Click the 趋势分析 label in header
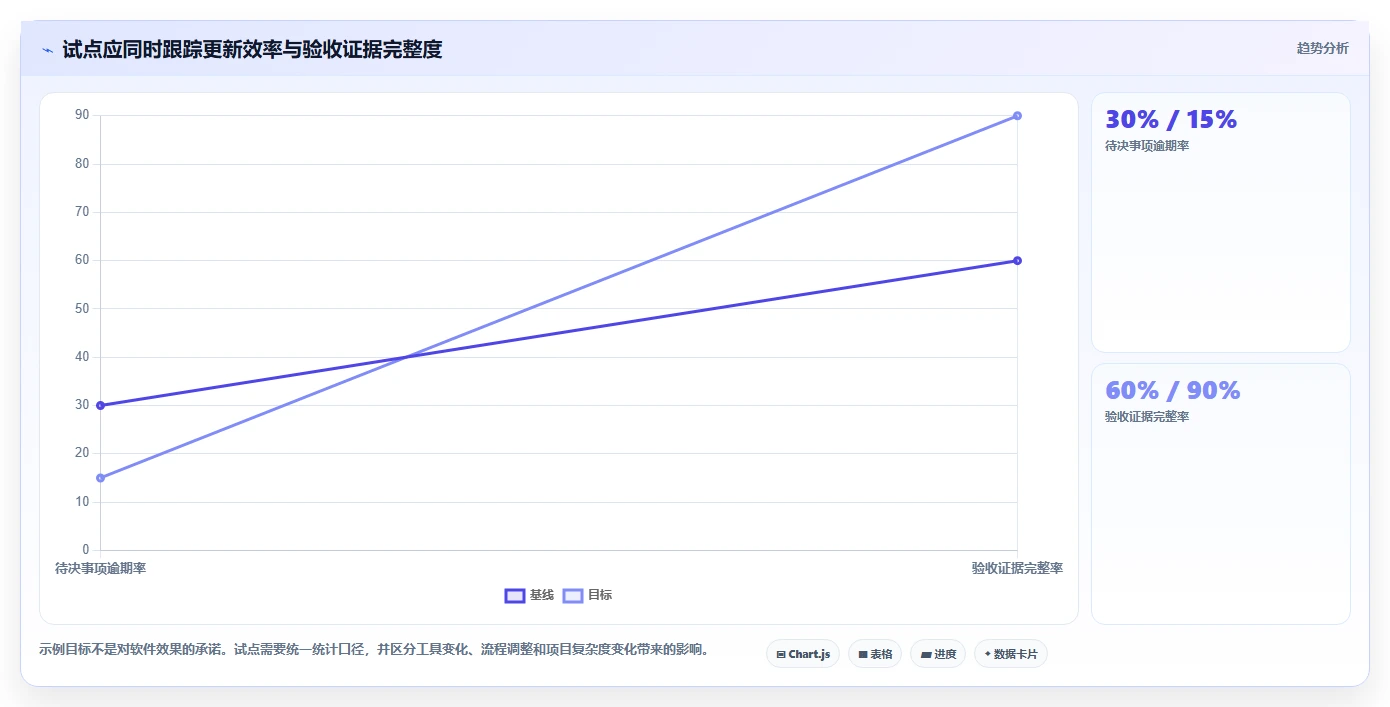Screen dimensions: 1390x707 1322,48
